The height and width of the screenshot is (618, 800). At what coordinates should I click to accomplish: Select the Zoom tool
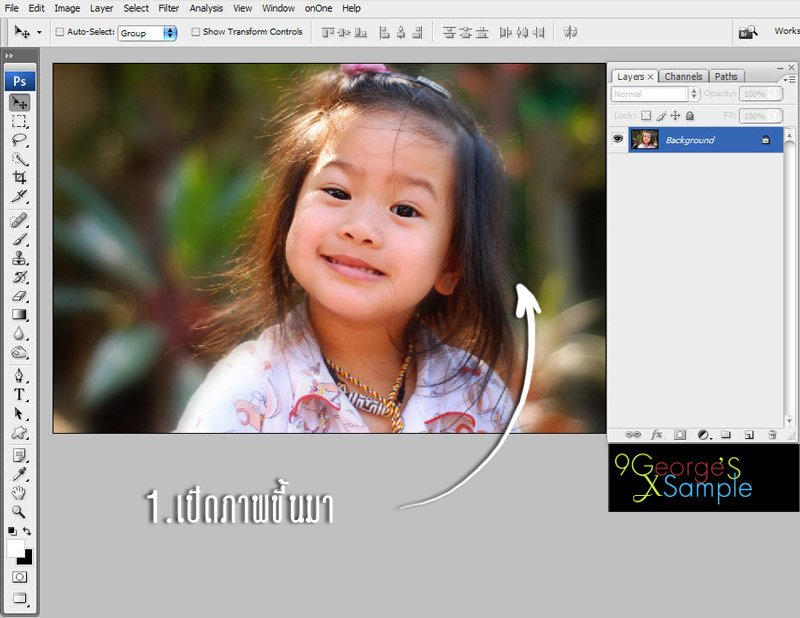coord(19,511)
